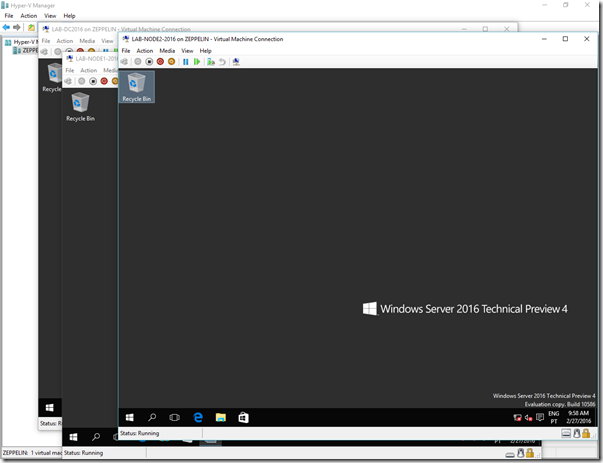Open Action menu in LAB-NODE2 window
This screenshot has width=603, height=463.
[145, 51]
